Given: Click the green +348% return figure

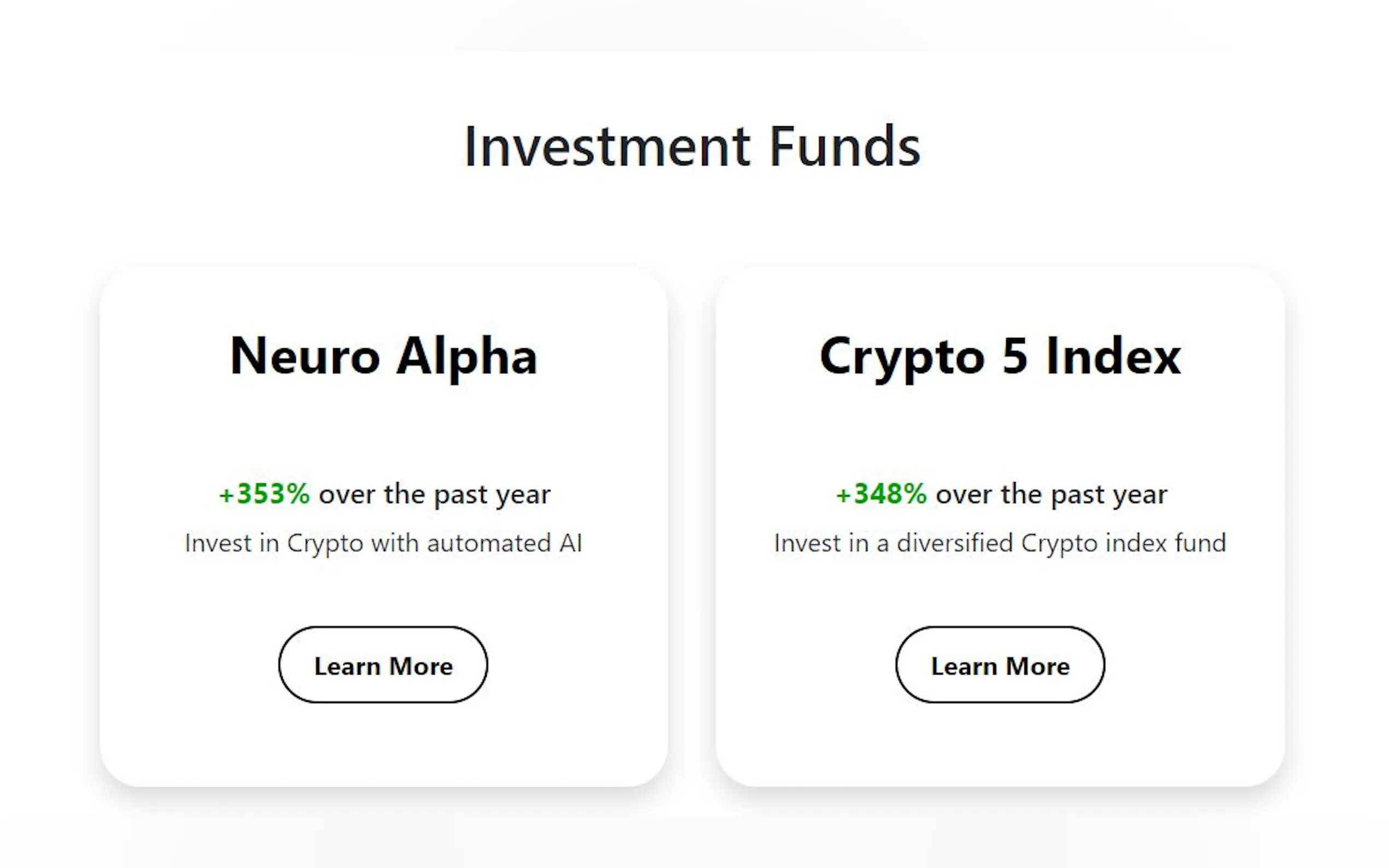Looking at the screenshot, I should tap(882, 494).
